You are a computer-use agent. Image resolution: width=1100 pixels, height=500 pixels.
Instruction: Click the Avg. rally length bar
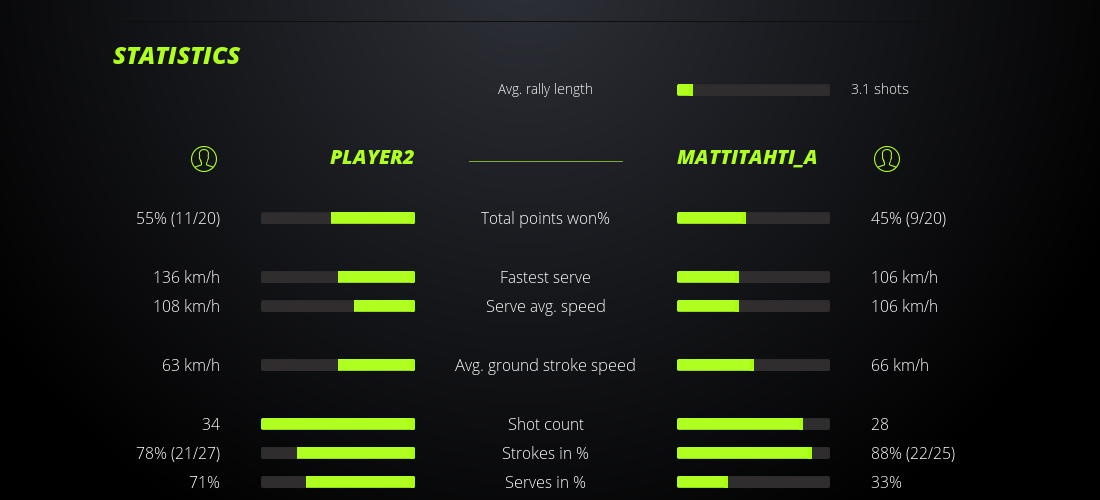[x=753, y=90]
